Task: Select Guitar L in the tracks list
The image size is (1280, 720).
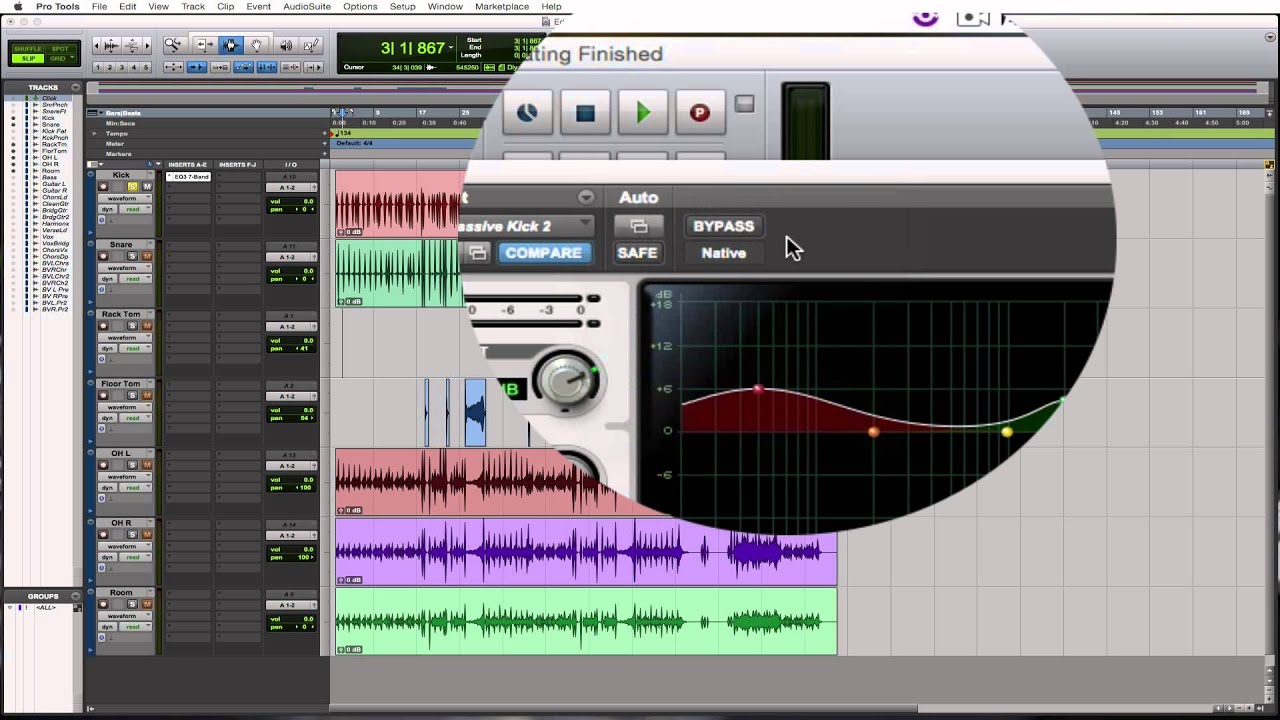Action: 53,184
